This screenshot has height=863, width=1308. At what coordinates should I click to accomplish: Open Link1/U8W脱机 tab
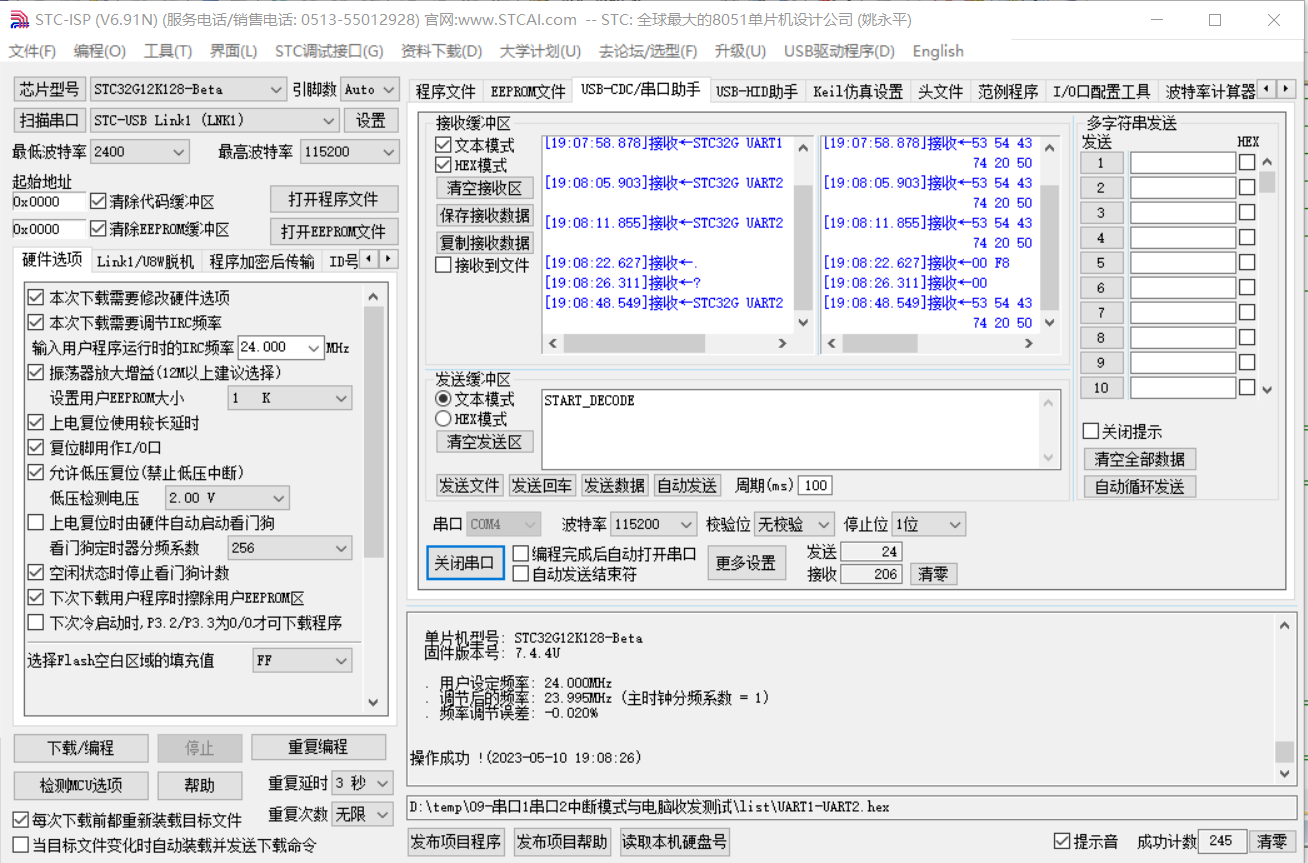pos(145,262)
